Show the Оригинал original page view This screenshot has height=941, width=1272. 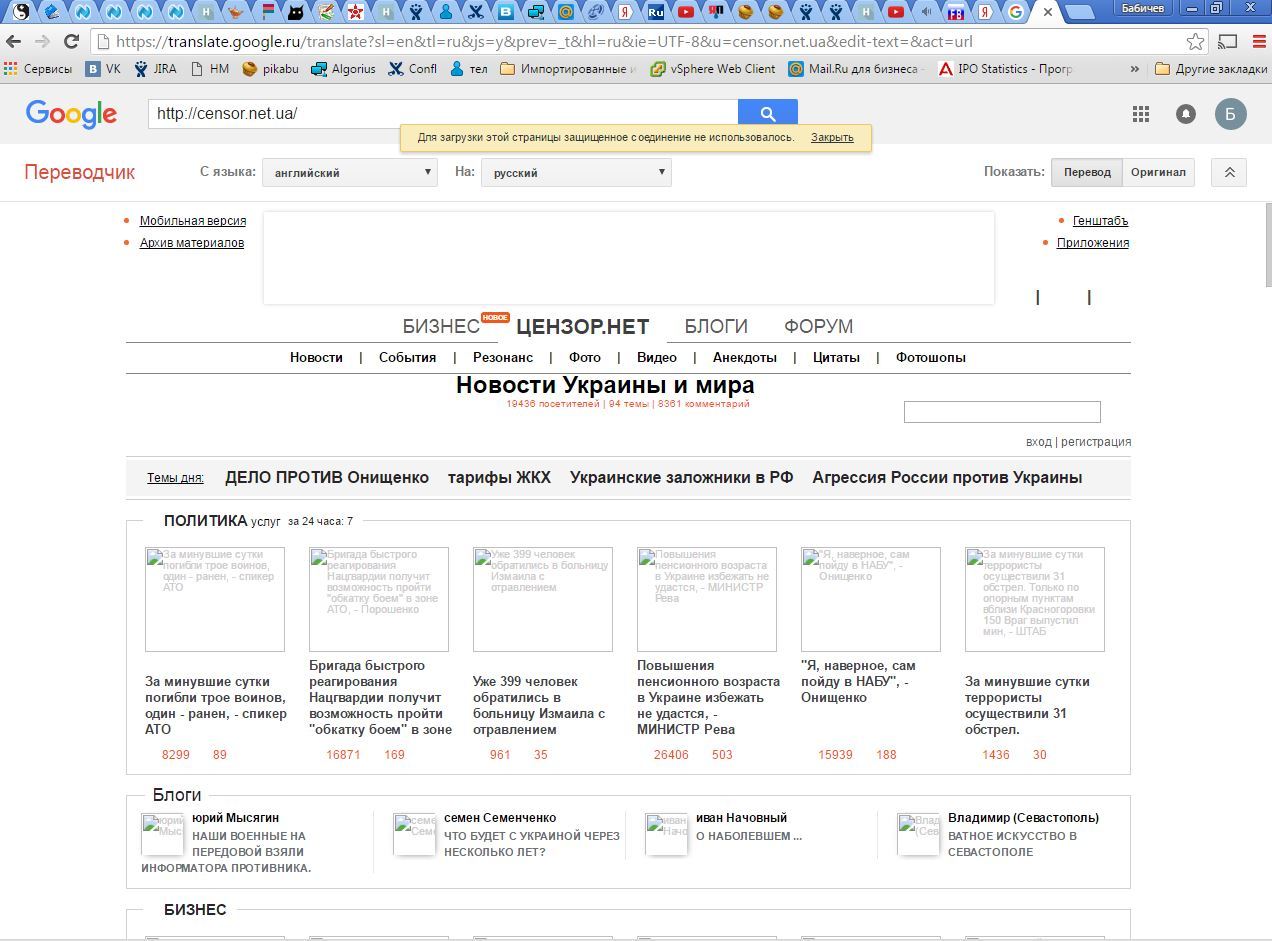(1158, 172)
